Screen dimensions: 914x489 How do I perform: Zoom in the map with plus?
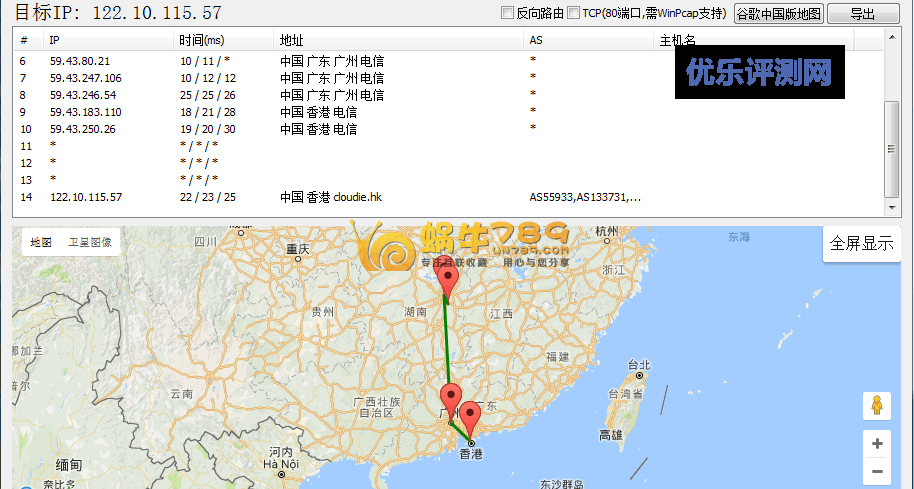877,444
